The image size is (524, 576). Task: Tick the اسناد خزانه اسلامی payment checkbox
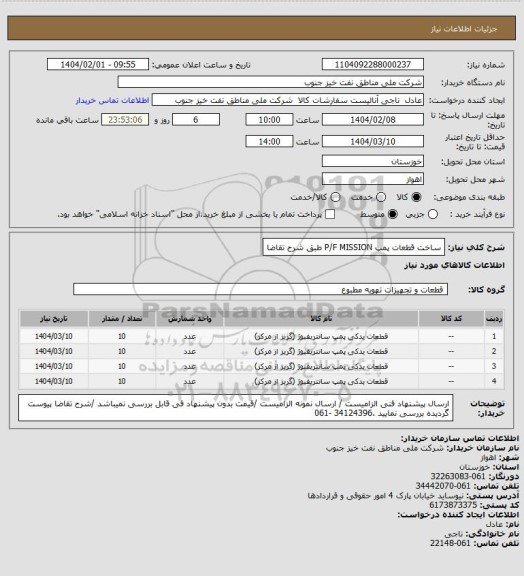pyautogui.click(x=330, y=214)
